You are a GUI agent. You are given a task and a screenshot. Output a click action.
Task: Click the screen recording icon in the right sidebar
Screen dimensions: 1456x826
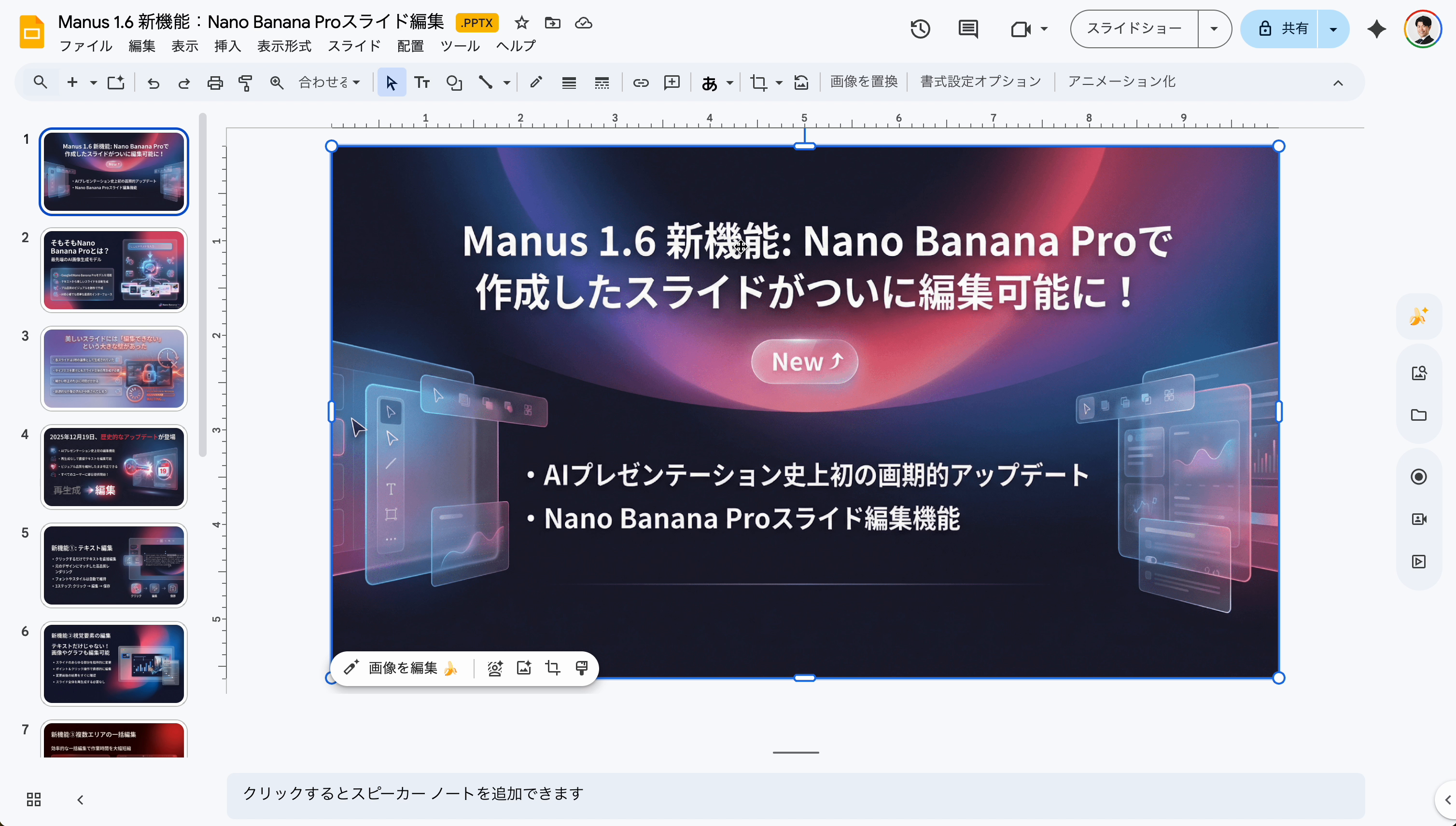[x=1419, y=477]
